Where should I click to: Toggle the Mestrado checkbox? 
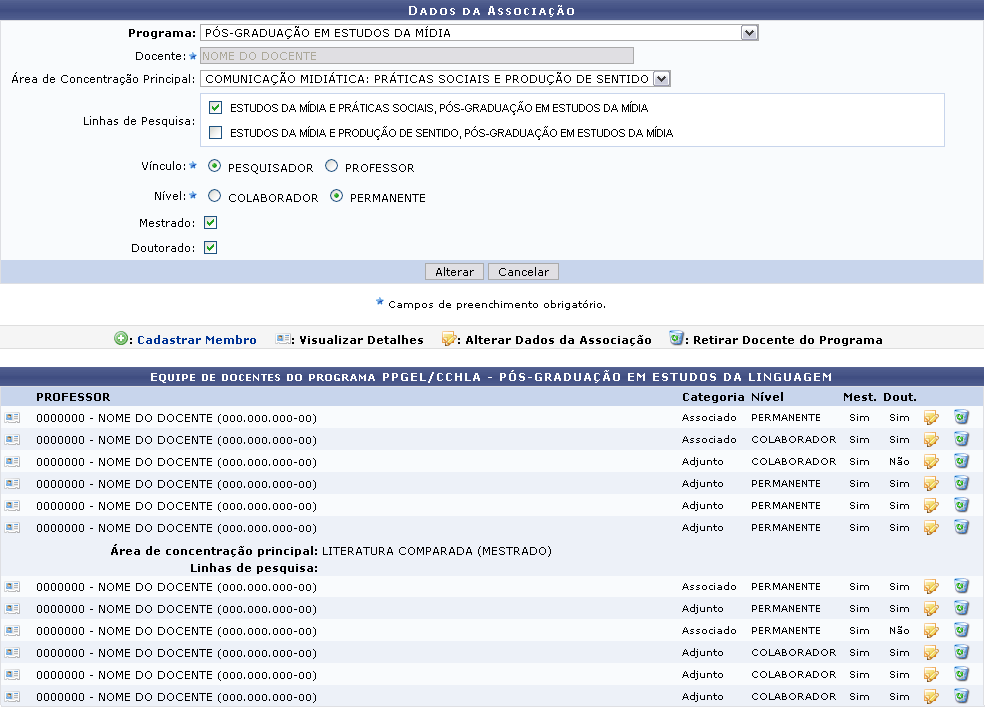pyautogui.click(x=210, y=223)
